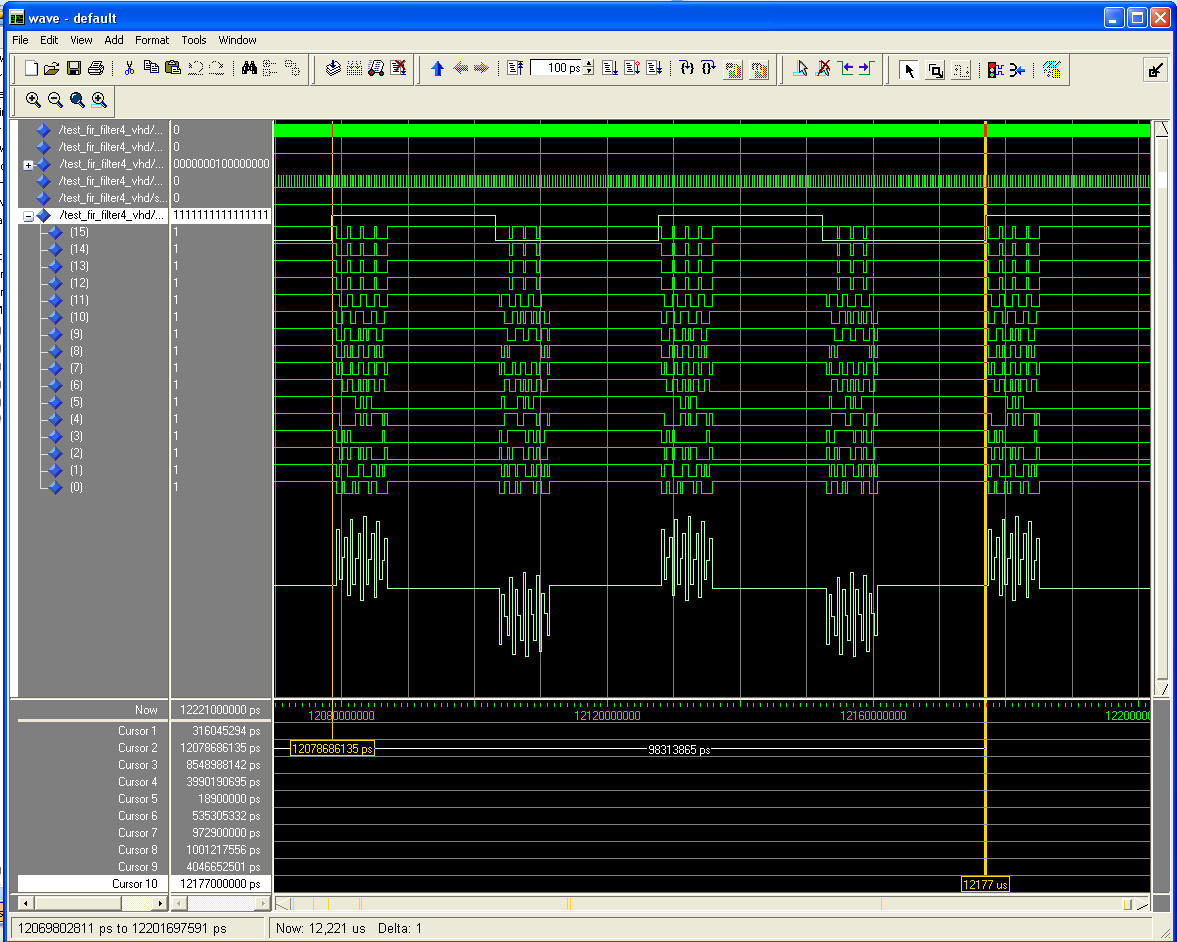
Task: Click the Cursor 9 value 4046652501 ps
Action: pyautogui.click(x=223, y=867)
